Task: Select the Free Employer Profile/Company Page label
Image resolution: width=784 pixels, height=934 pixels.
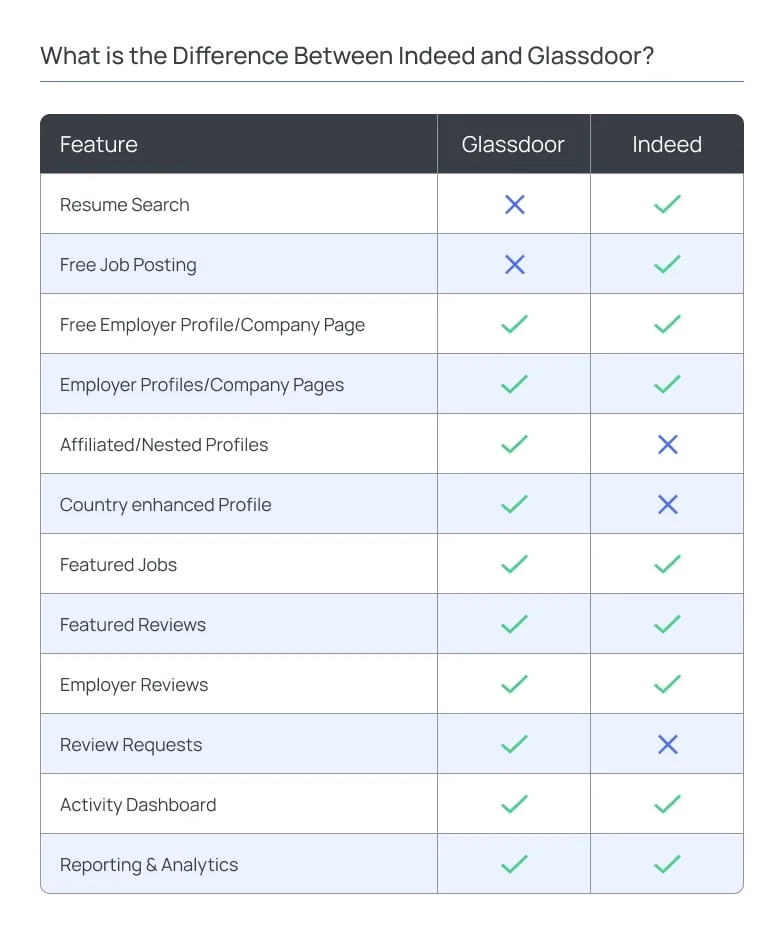Action: point(212,325)
